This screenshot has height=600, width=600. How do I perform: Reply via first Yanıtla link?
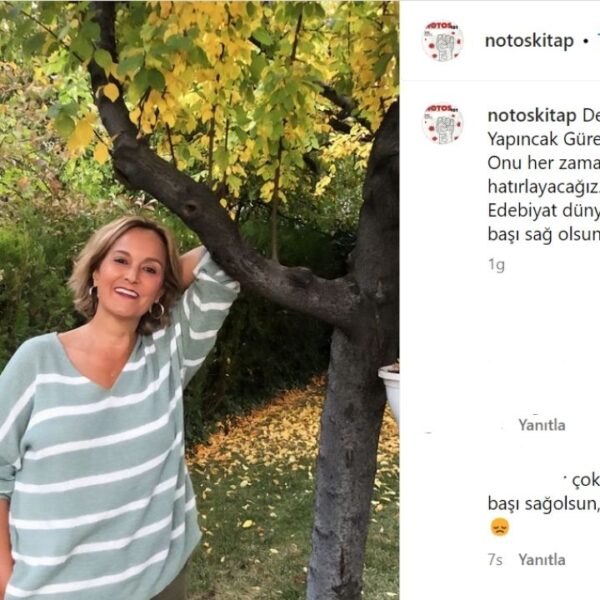coord(541,425)
